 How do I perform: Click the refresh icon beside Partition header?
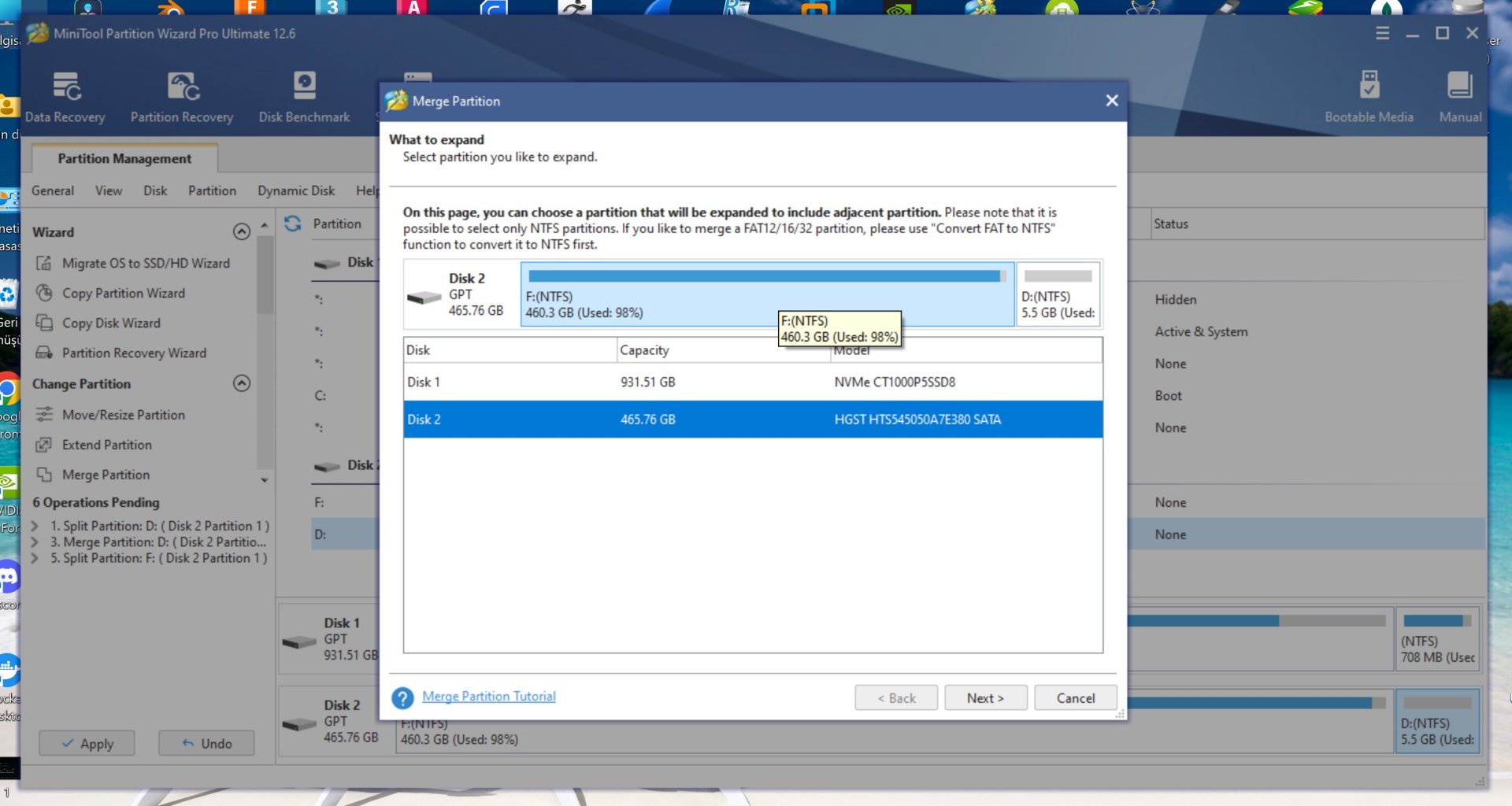[x=293, y=224]
